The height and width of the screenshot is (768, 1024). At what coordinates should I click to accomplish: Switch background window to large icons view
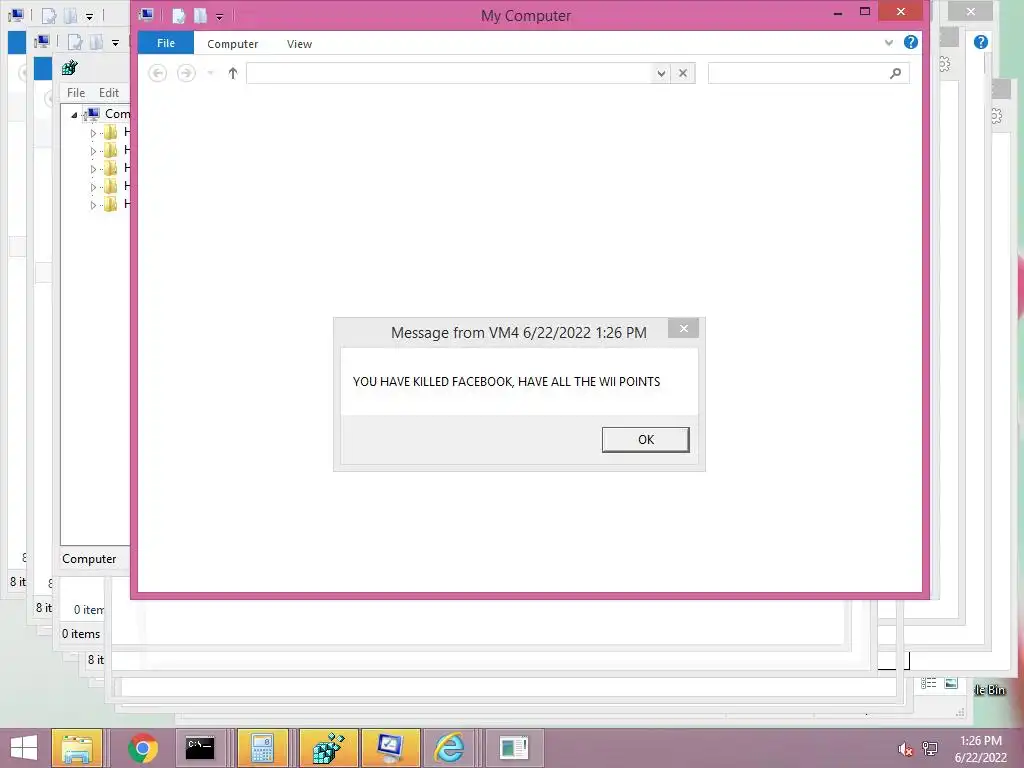pyautogui.click(x=951, y=683)
